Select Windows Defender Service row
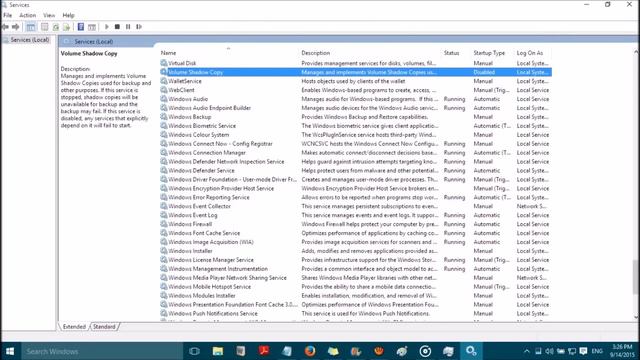 pyautogui.click(x=355, y=171)
